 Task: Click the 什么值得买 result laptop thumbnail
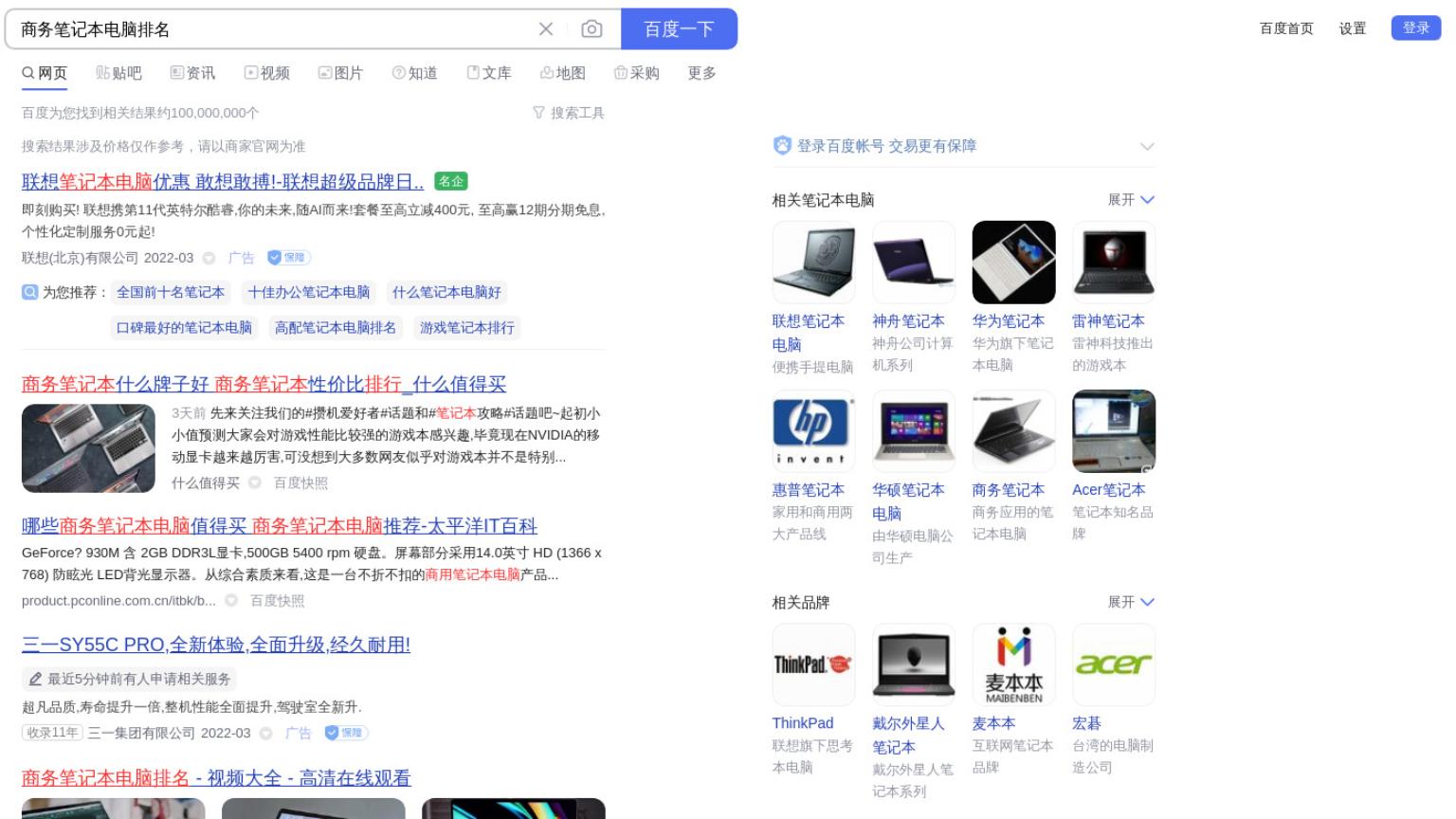(x=88, y=448)
